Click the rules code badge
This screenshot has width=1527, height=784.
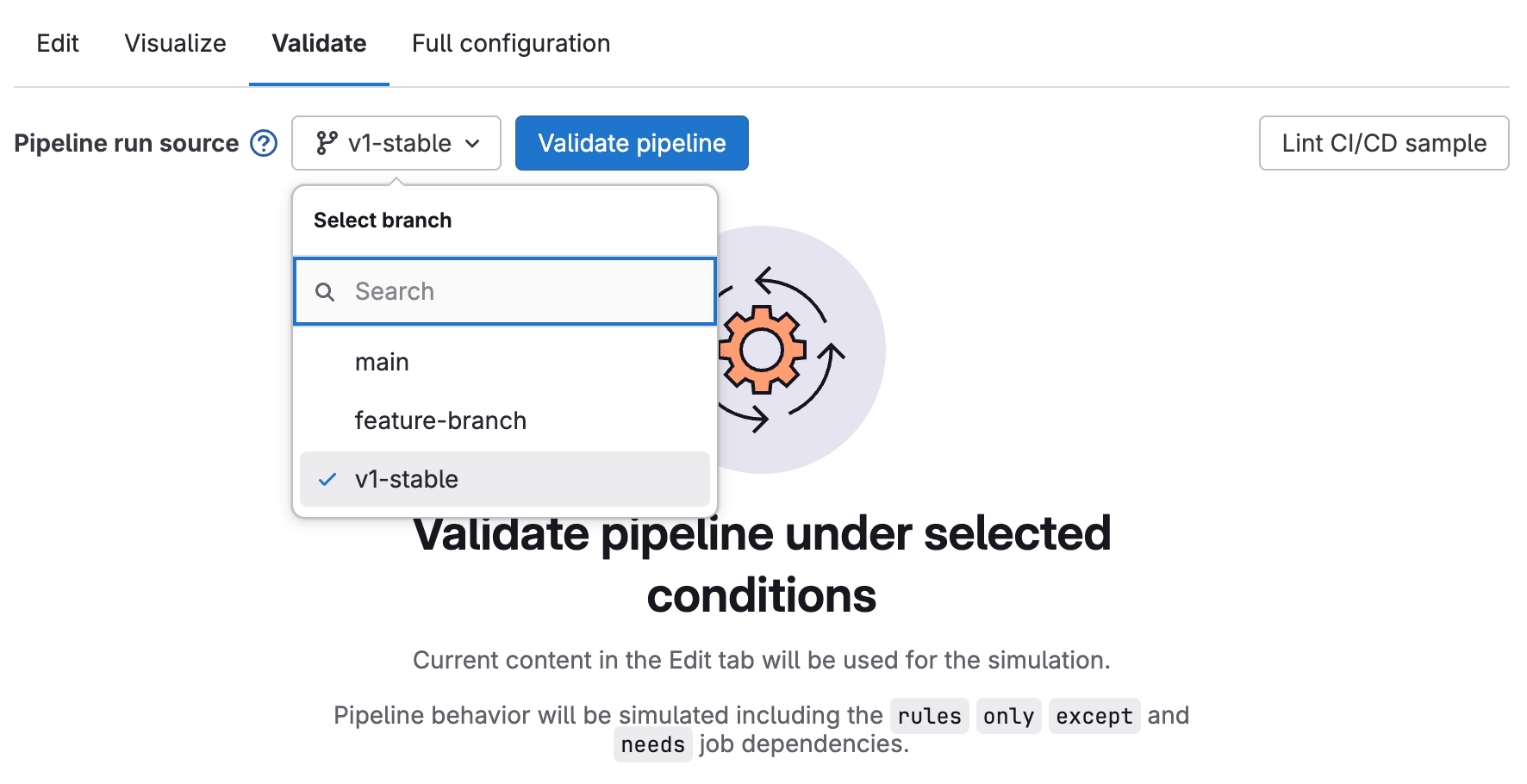pyautogui.click(x=929, y=715)
